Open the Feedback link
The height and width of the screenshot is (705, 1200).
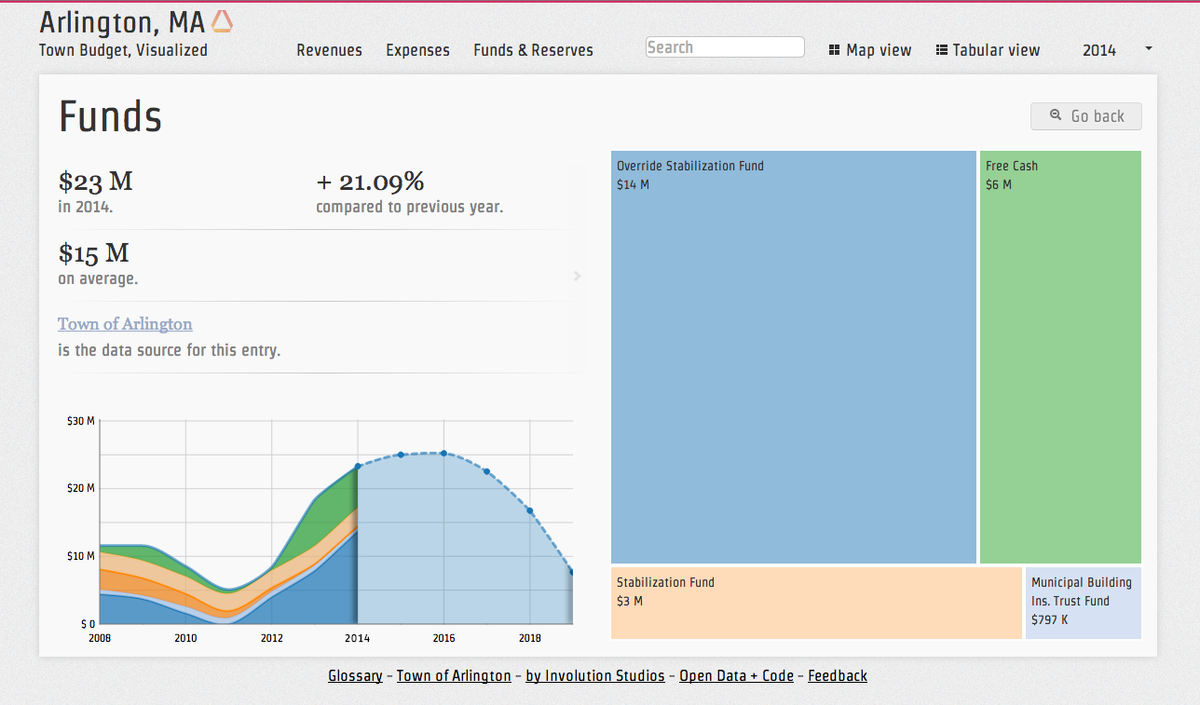tap(838, 676)
